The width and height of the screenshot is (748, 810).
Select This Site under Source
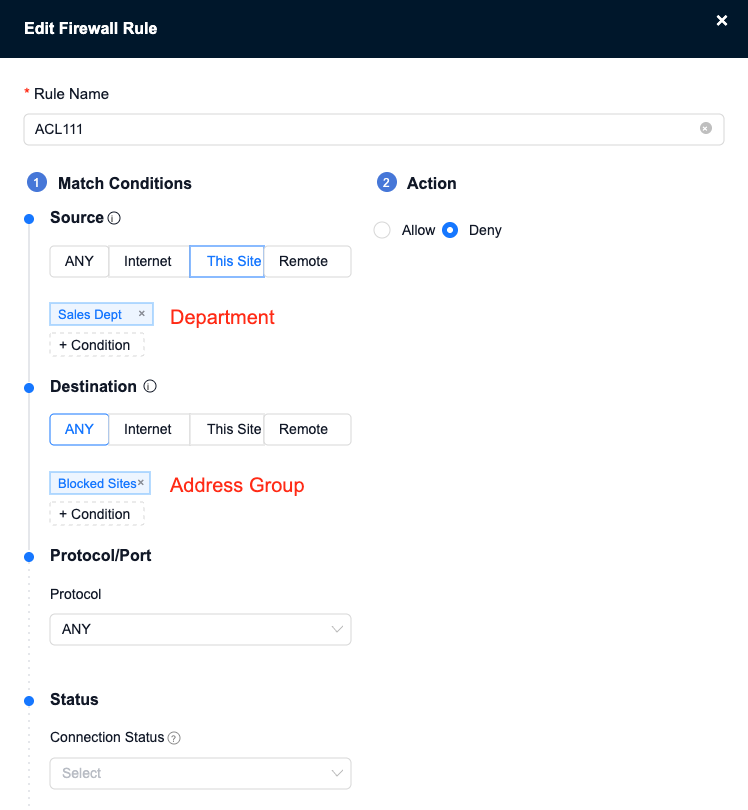pos(227,261)
